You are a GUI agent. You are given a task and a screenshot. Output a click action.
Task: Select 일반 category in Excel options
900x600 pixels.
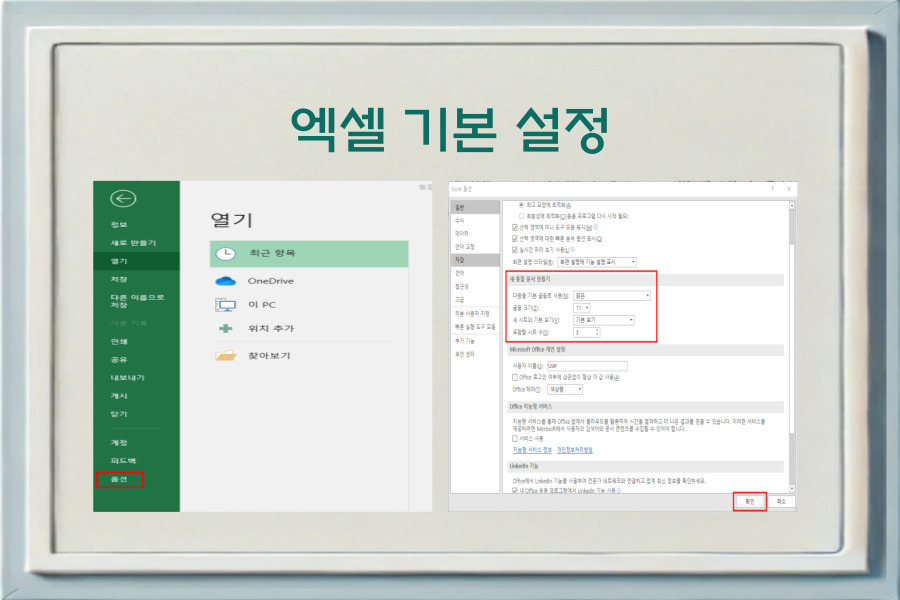tap(475, 207)
